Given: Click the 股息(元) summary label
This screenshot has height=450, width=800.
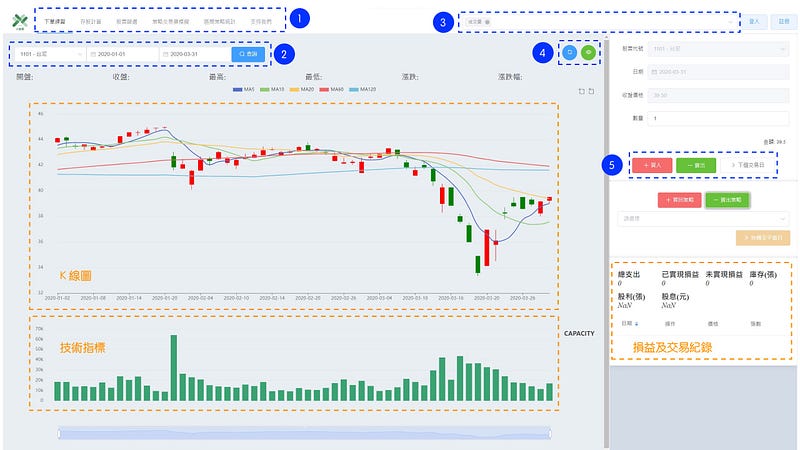Looking at the screenshot, I should 676,296.
